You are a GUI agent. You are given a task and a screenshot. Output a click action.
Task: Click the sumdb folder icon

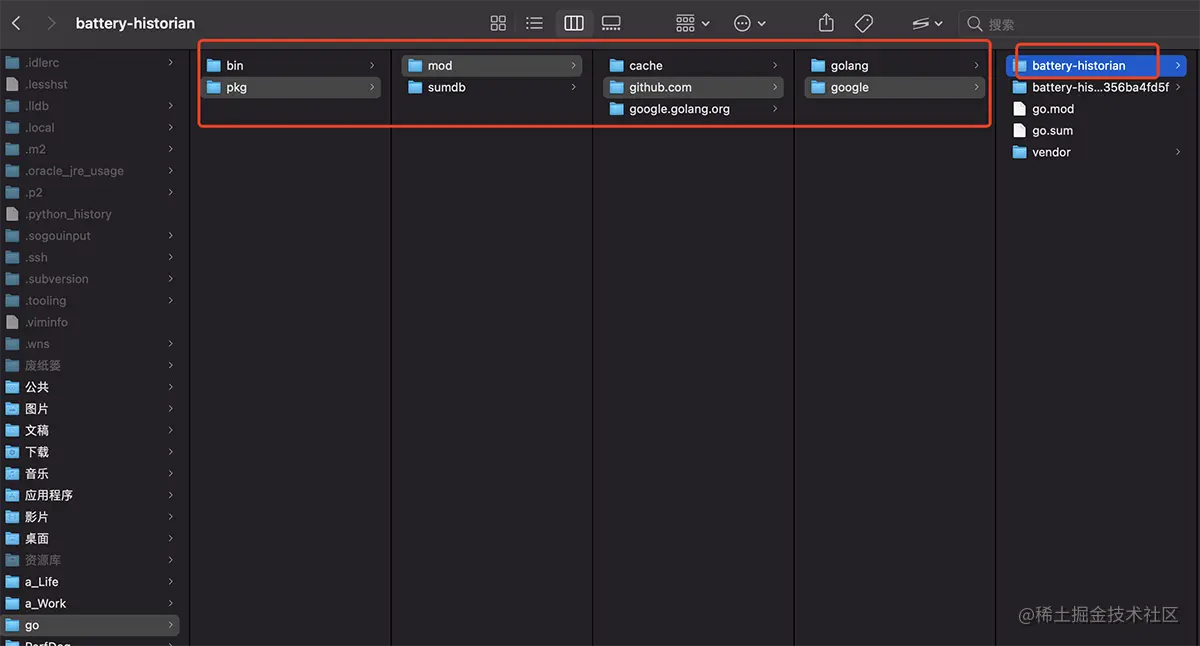pos(415,88)
